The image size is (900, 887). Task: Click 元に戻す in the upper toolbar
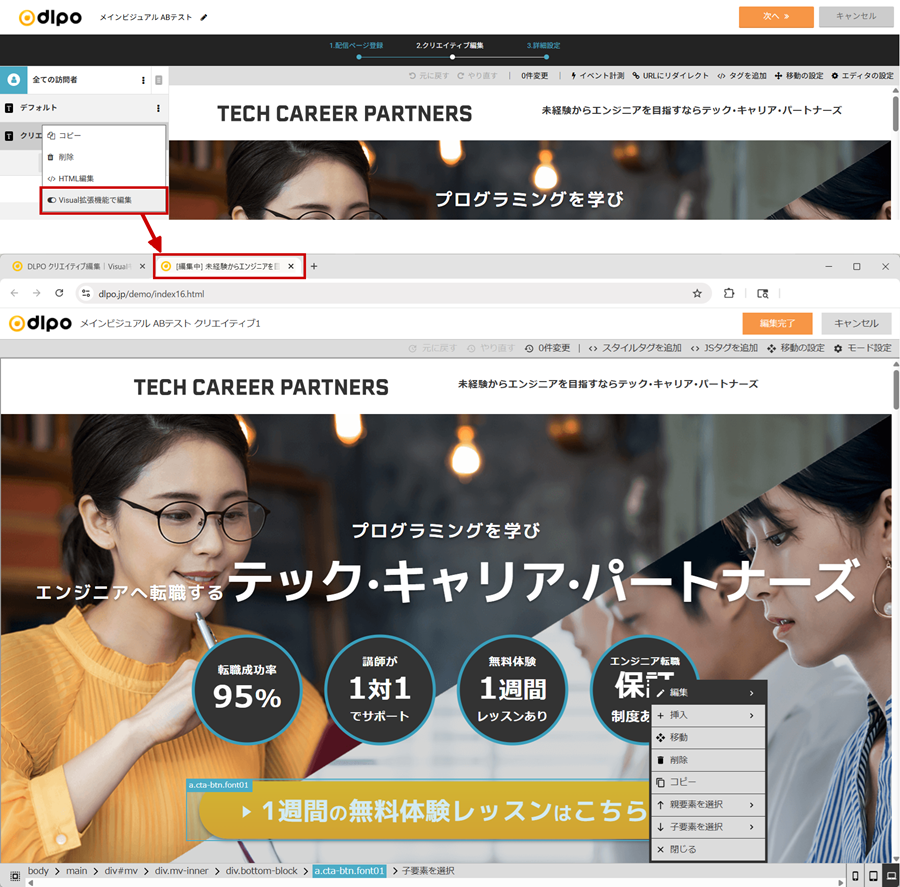[x=429, y=76]
